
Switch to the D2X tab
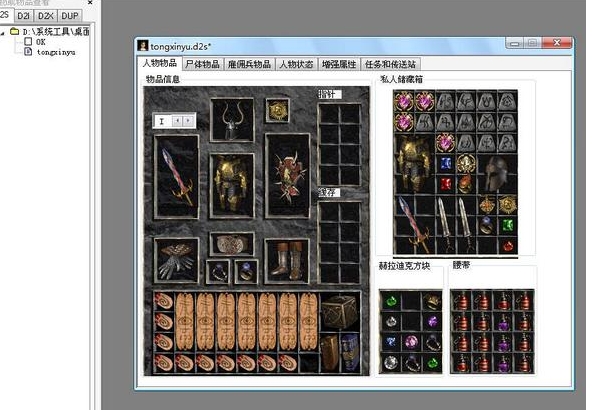(x=46, y=16)
